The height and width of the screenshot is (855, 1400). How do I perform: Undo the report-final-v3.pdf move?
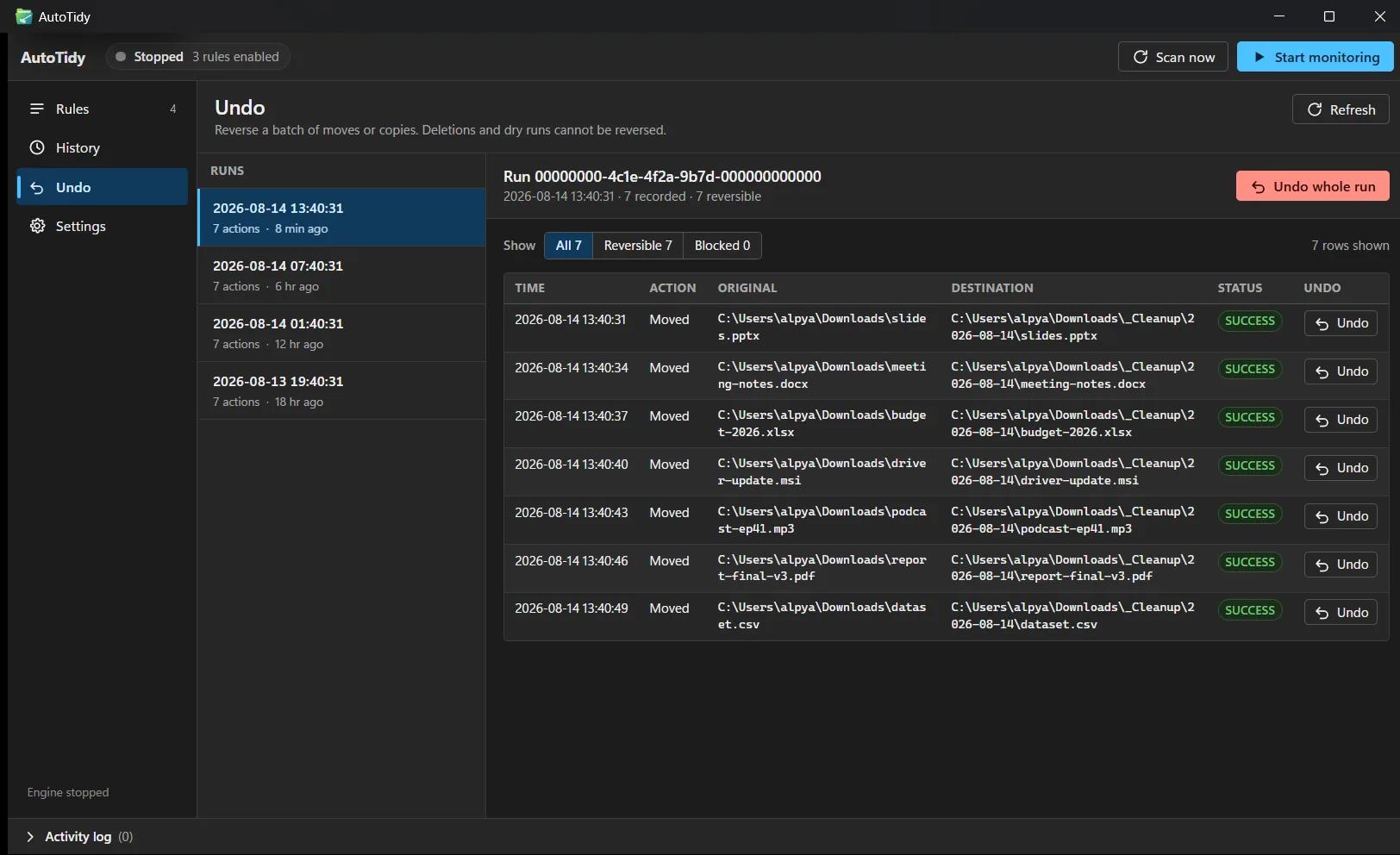click(1341, 565)
